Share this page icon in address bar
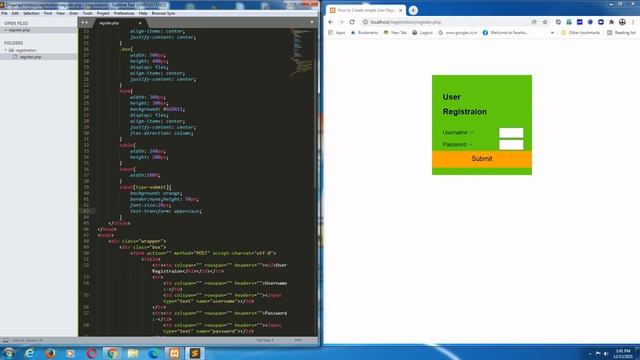Viewport: 640px width, 360px height. click(x=534, y=22)
